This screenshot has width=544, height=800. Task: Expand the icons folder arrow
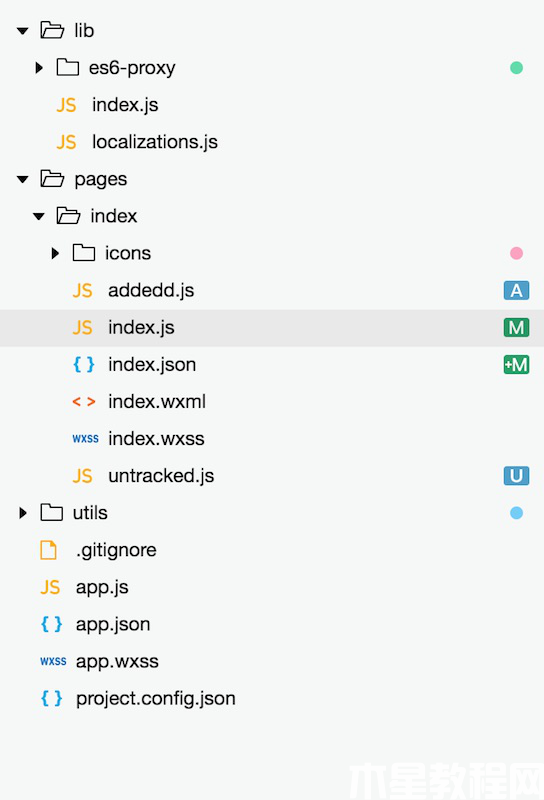click(55, 253)
